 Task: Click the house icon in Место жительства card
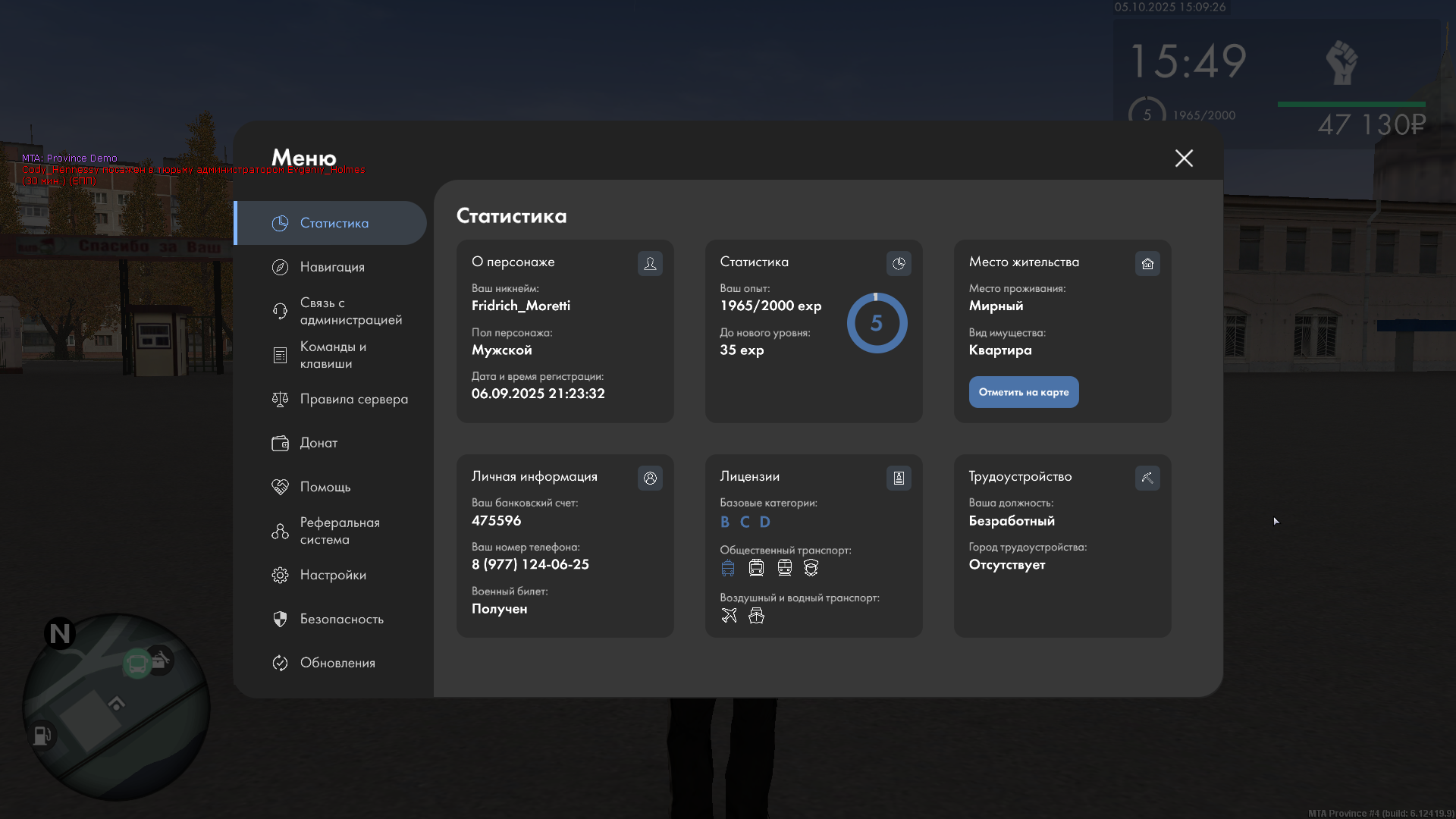[1147, 264]
